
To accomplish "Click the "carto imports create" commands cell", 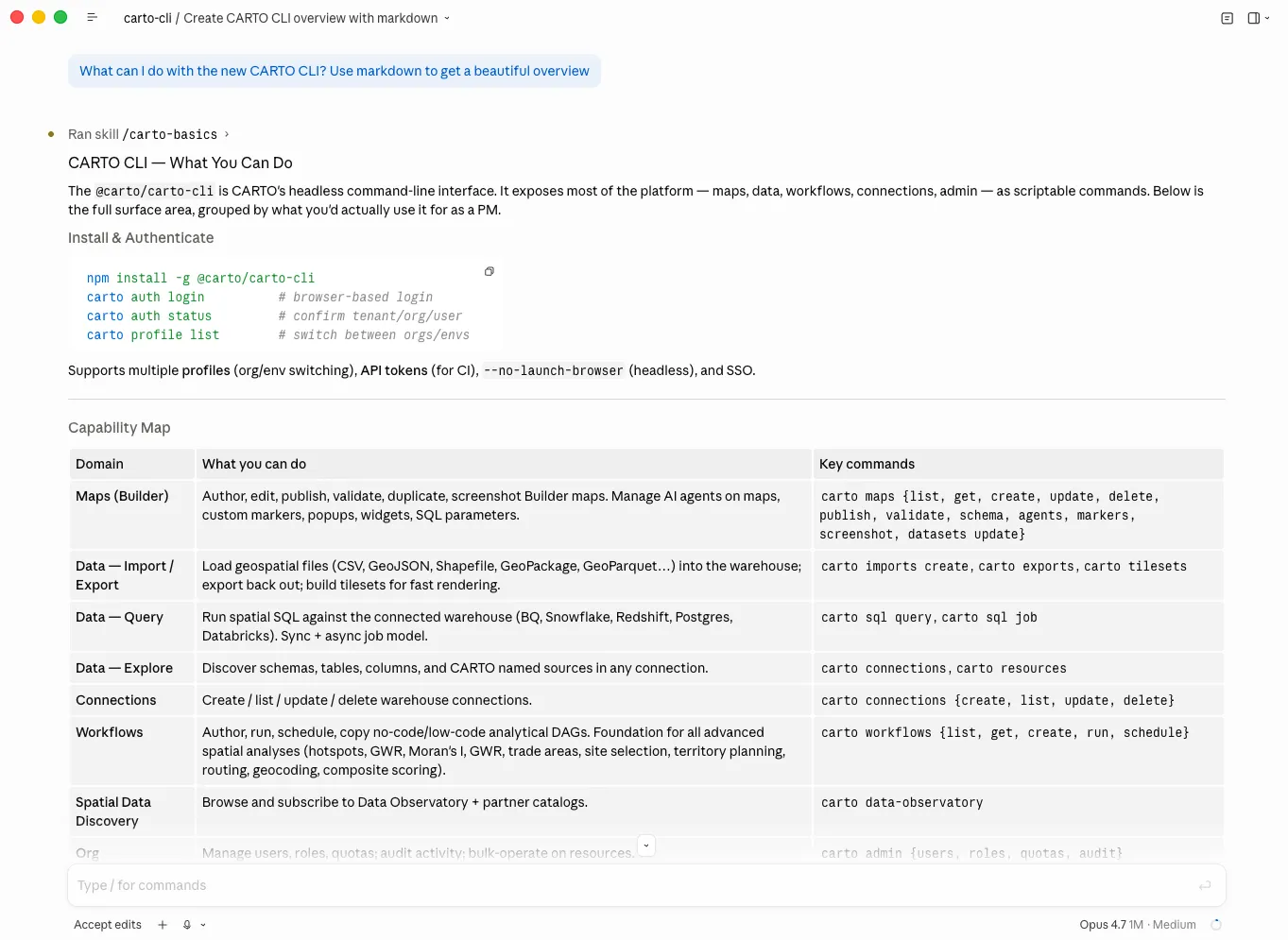I will (x=1019, y=575).
